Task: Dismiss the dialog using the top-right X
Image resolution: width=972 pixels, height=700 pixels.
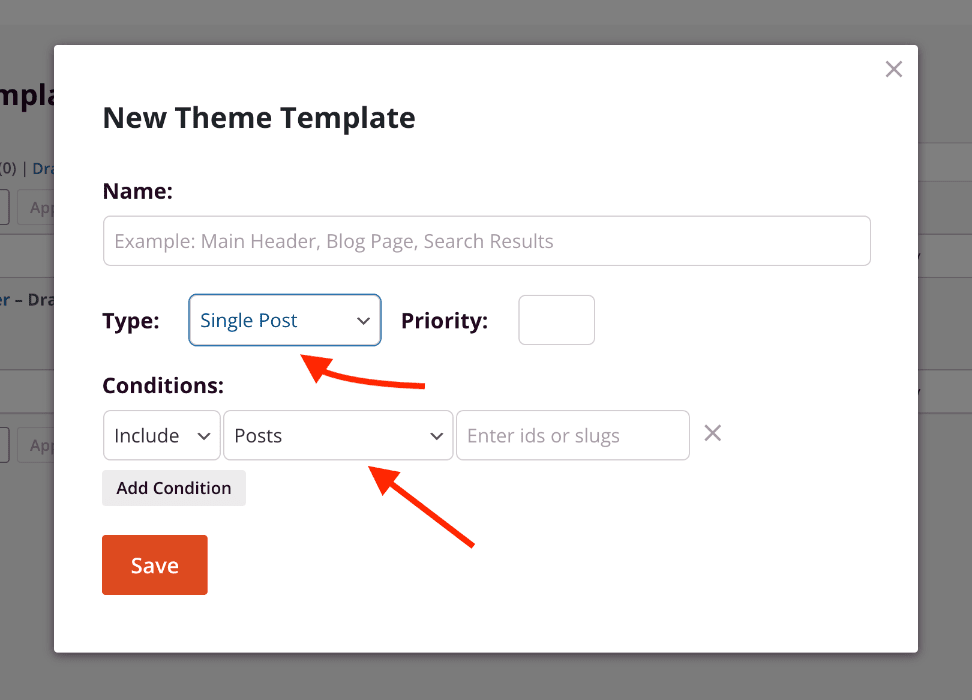Action: [893, 69]
